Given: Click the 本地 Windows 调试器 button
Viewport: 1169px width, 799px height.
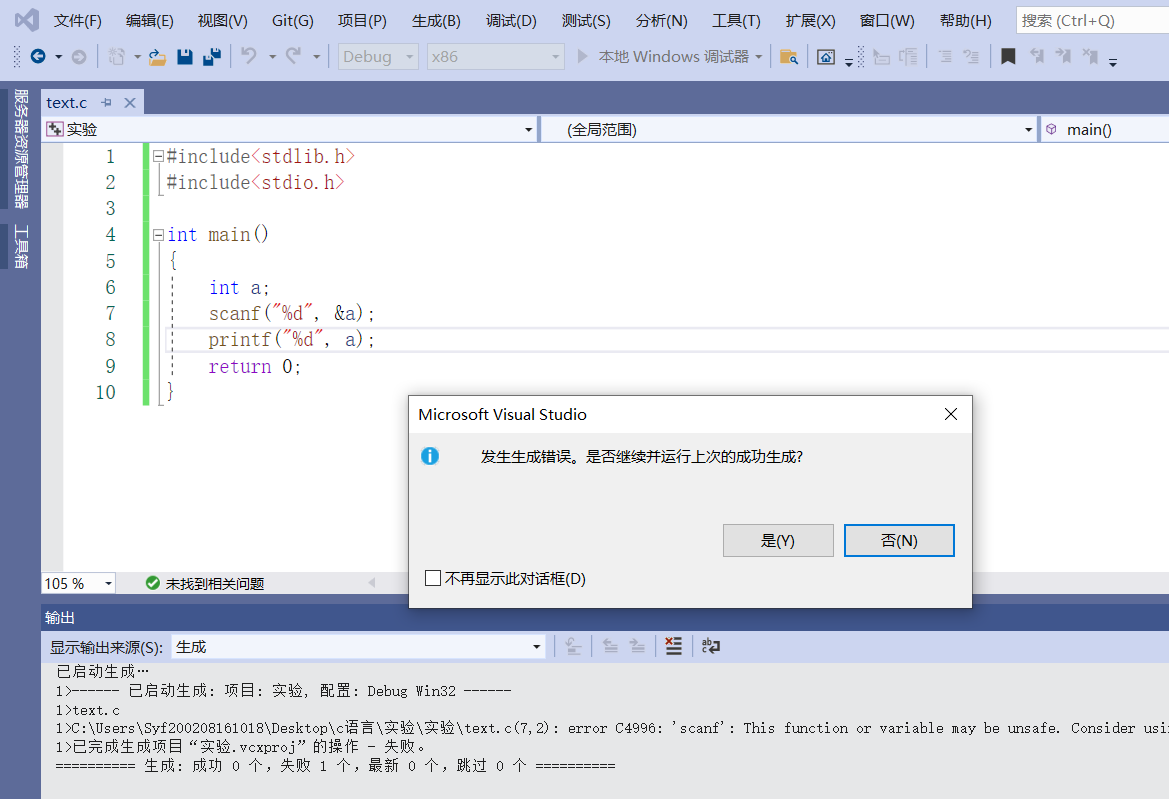Looking at the screenshot, I should [x=673, y=57].
